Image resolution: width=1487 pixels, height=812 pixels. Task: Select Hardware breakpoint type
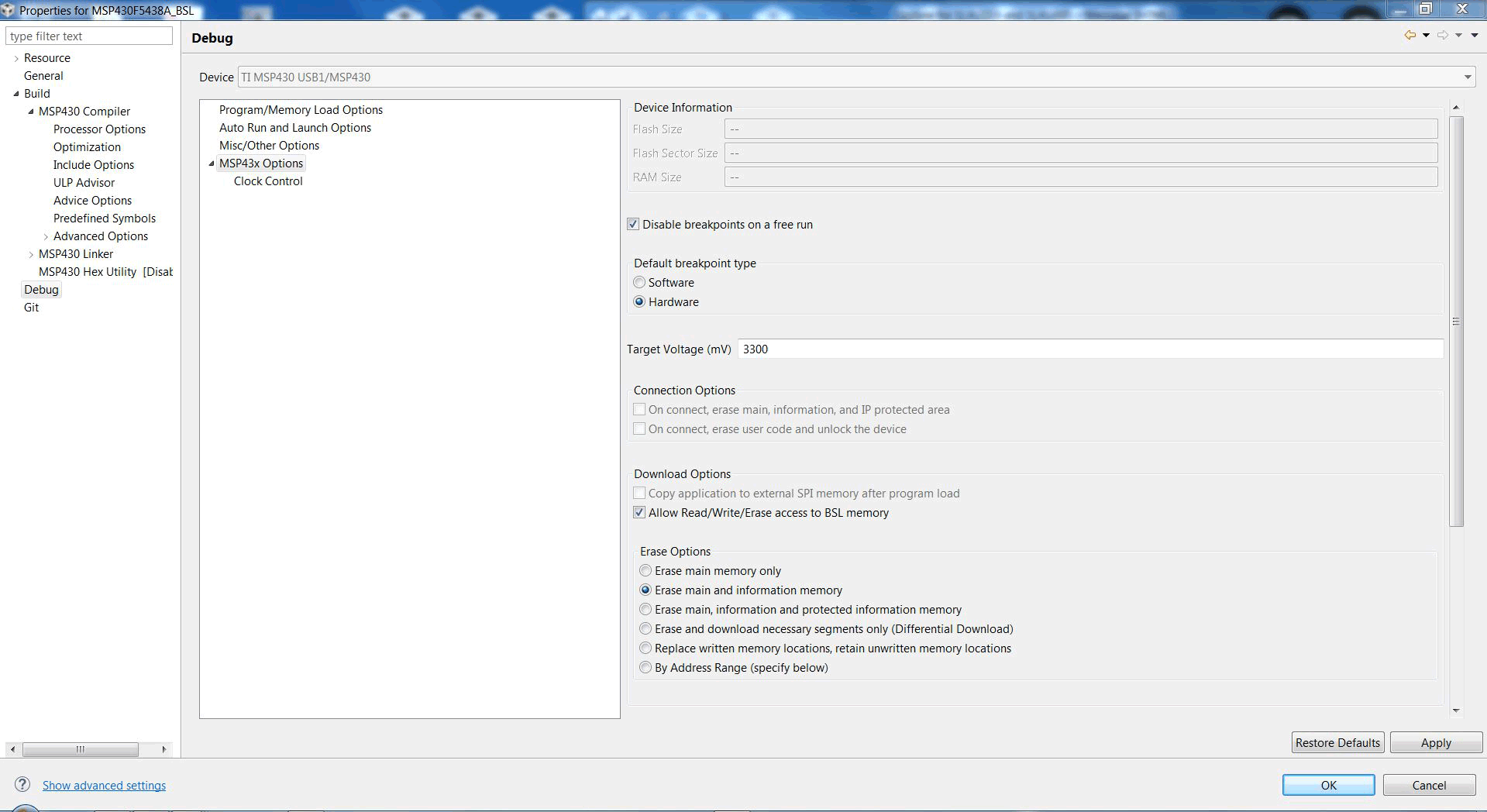(639, 302)
